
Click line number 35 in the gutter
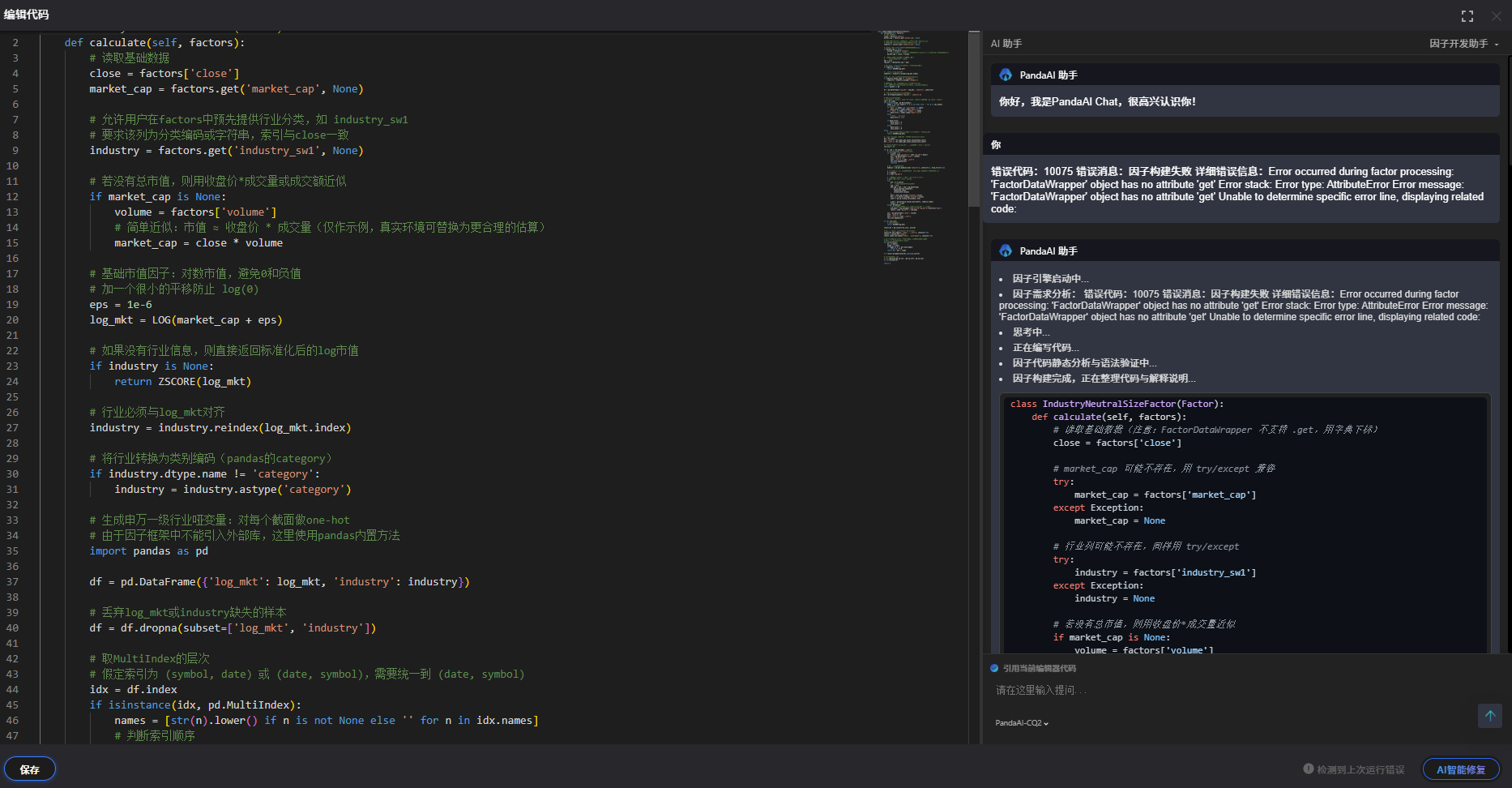(x=12, y=551)
